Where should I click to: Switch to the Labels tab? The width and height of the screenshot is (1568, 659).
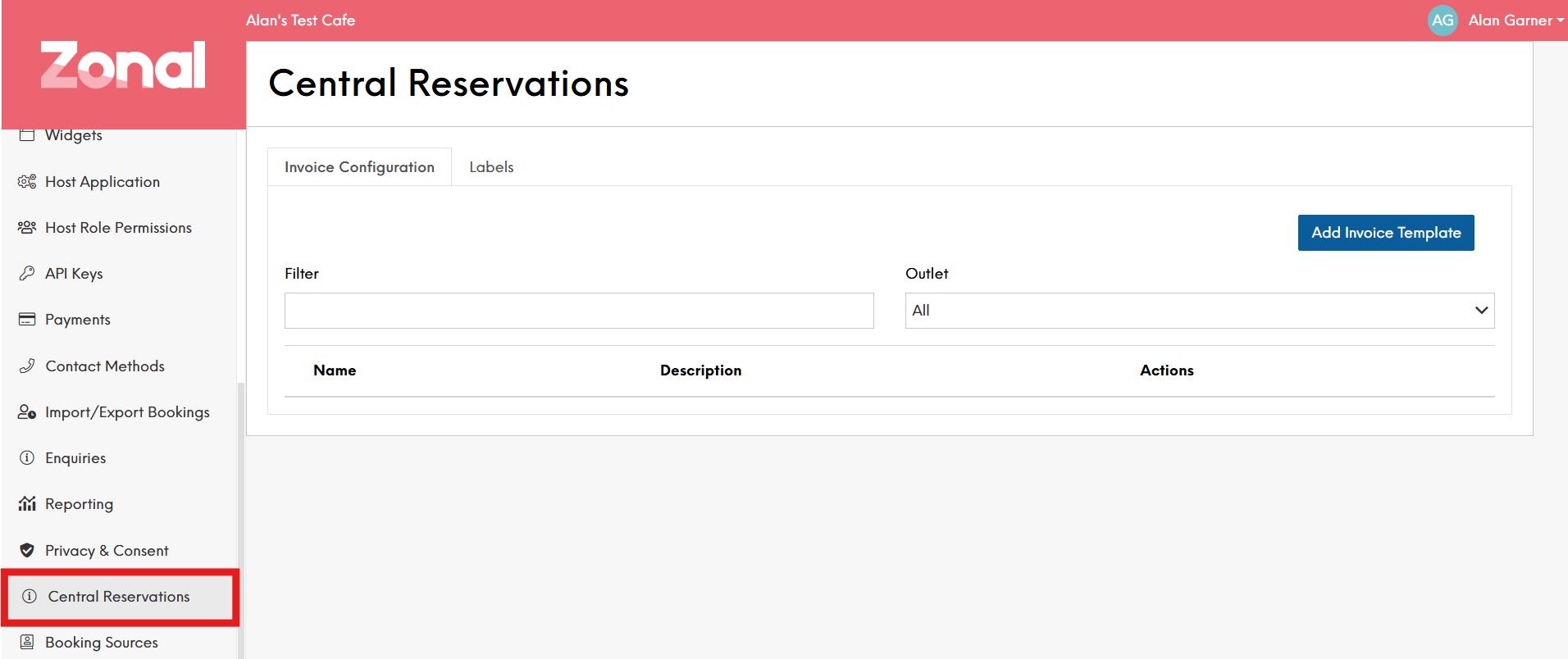491,167
